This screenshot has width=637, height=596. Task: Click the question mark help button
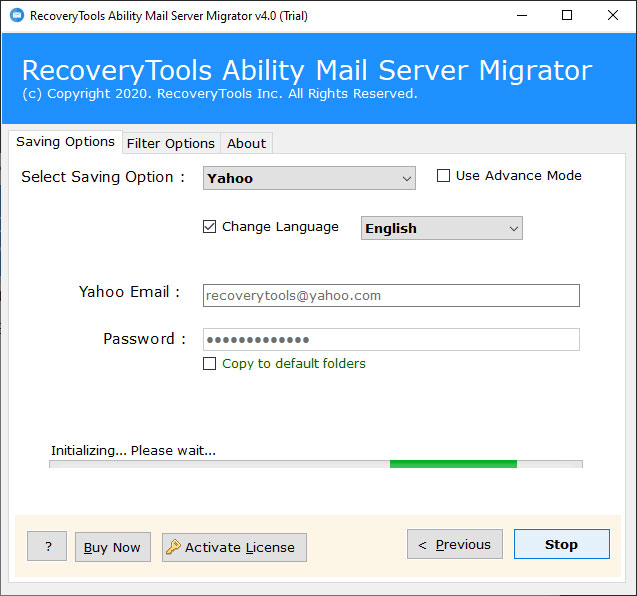pos(47,546)
